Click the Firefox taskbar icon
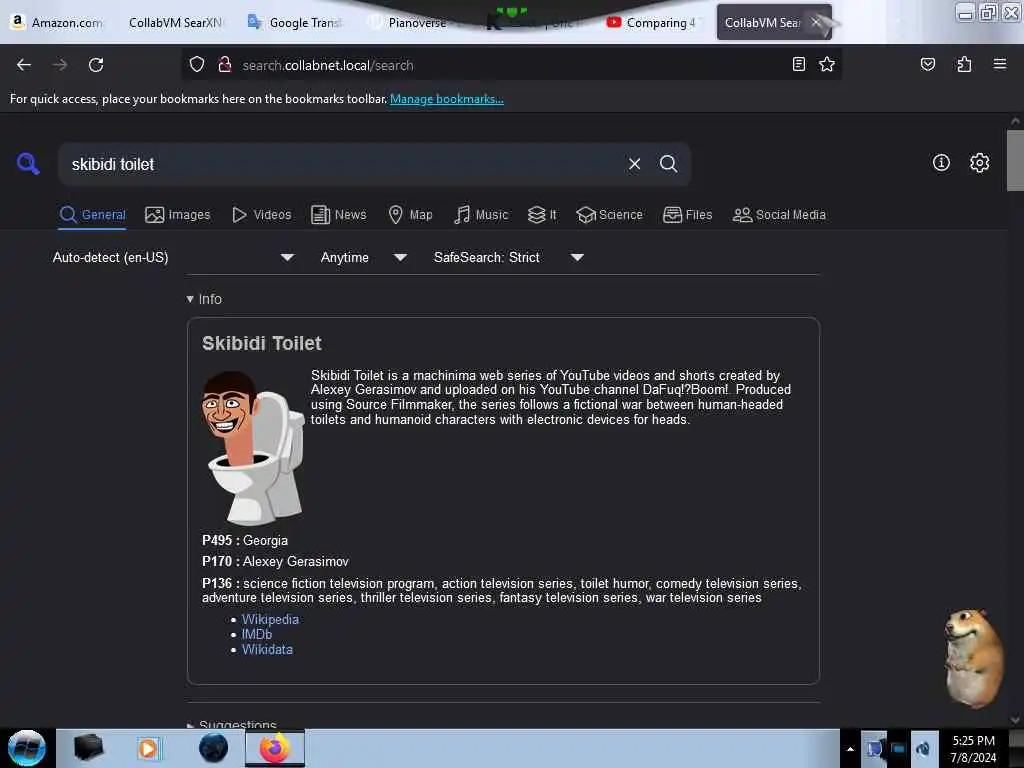Viewport: 1024px width, 768px height. coord(275,748)
